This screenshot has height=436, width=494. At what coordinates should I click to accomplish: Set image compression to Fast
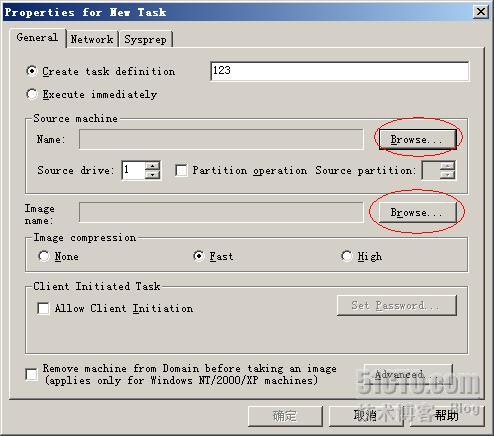[199, 256]
